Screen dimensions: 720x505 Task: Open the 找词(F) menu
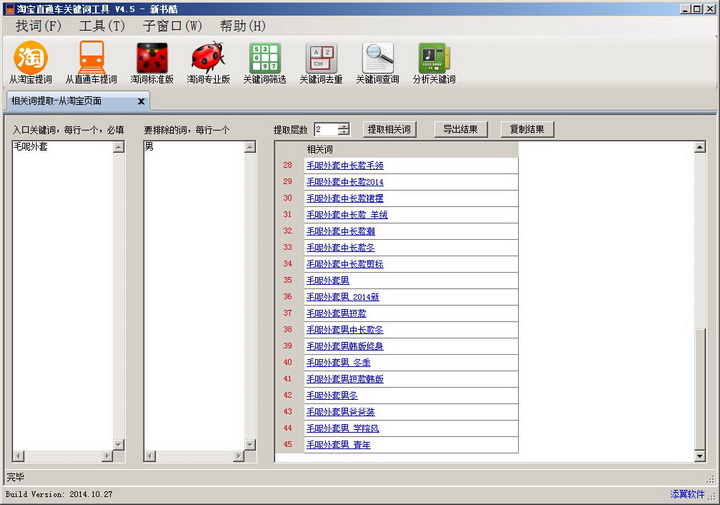(x=38, y=26)
